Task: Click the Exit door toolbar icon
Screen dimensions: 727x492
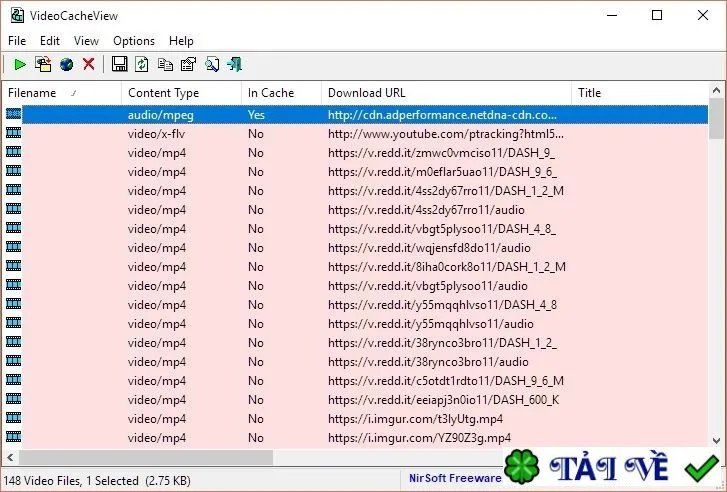Action: 235,64
